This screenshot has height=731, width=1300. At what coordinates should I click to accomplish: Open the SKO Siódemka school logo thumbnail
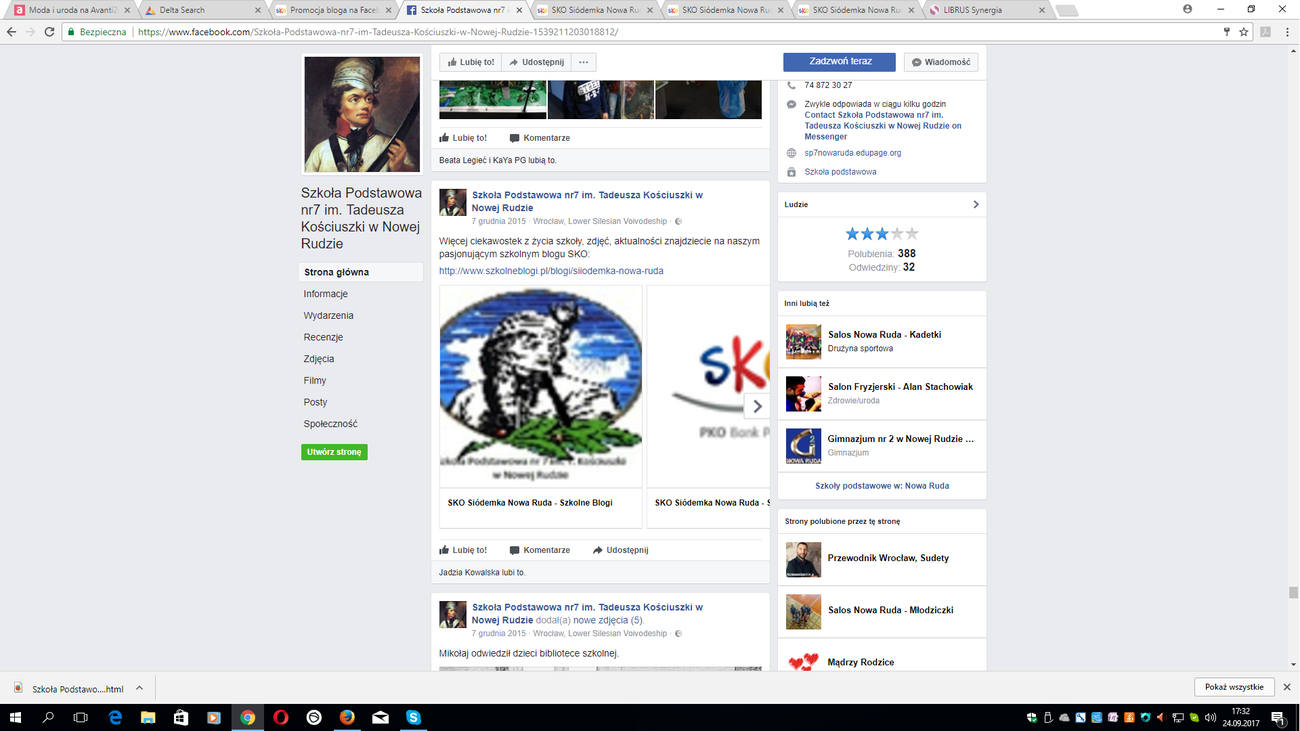541,386
